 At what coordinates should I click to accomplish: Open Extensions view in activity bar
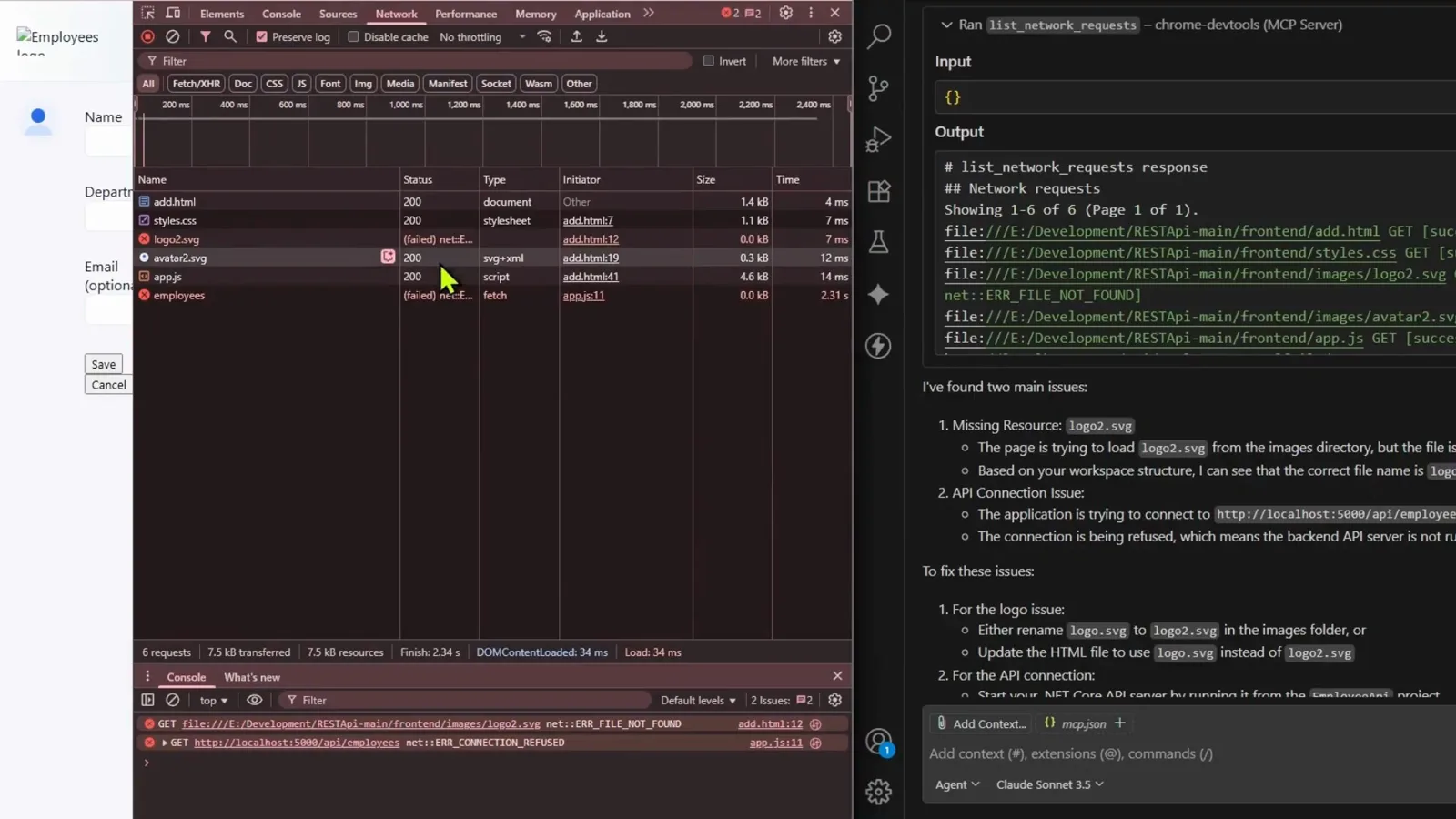879,191
